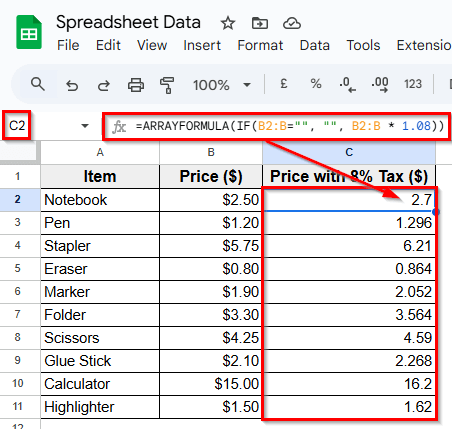Image resolution: width=452 pixels, height=429 pixels.
Task: Open the 123 more formats menu
Action: click(413, 84)
